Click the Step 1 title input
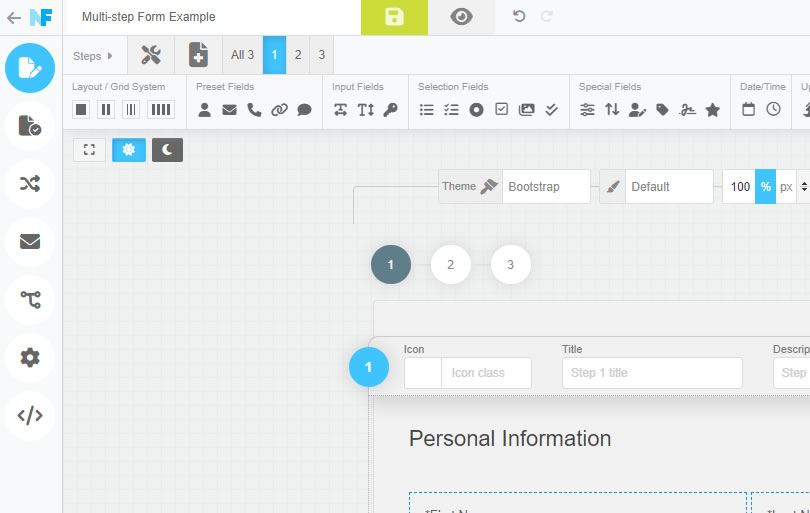 (x=652, y=373)
